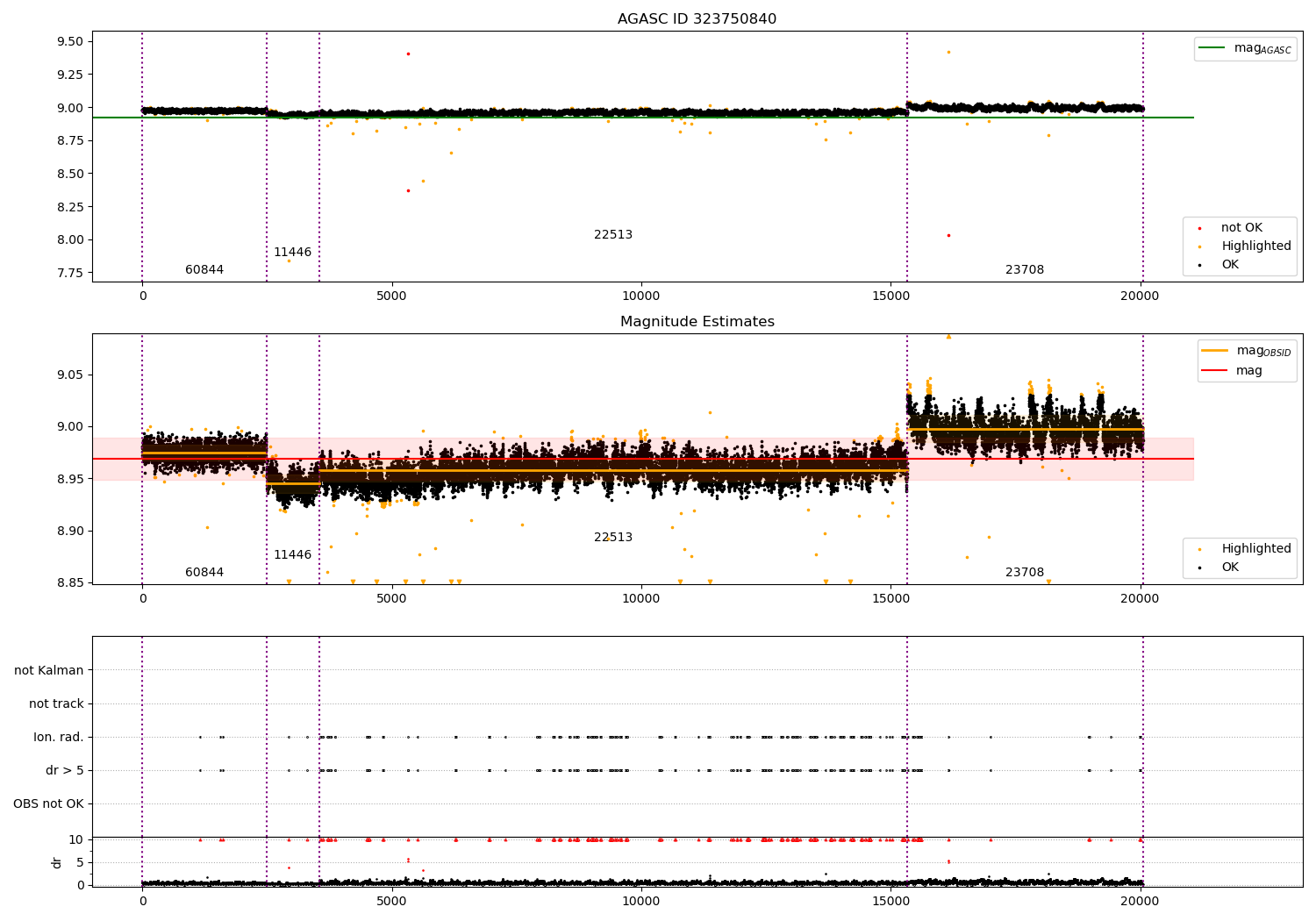Image resolution: width=1316 pixels, height=921 pixels.
Task: Click Highlighted entry in top plot legend
Action: click(x=1256, y=246)
